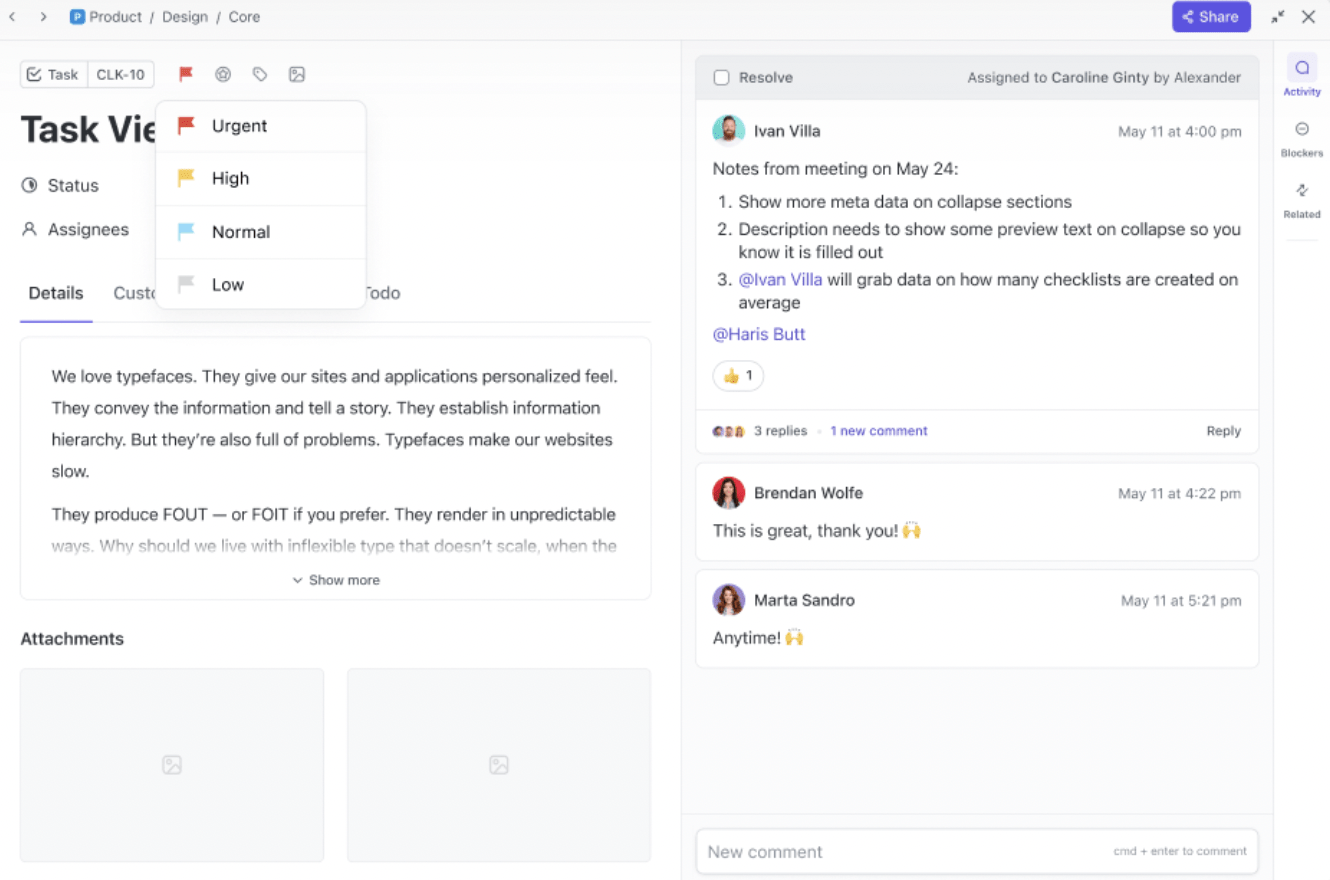Click the tag icon in task header
Screen dimensions: 1330x880
(260, 74)
